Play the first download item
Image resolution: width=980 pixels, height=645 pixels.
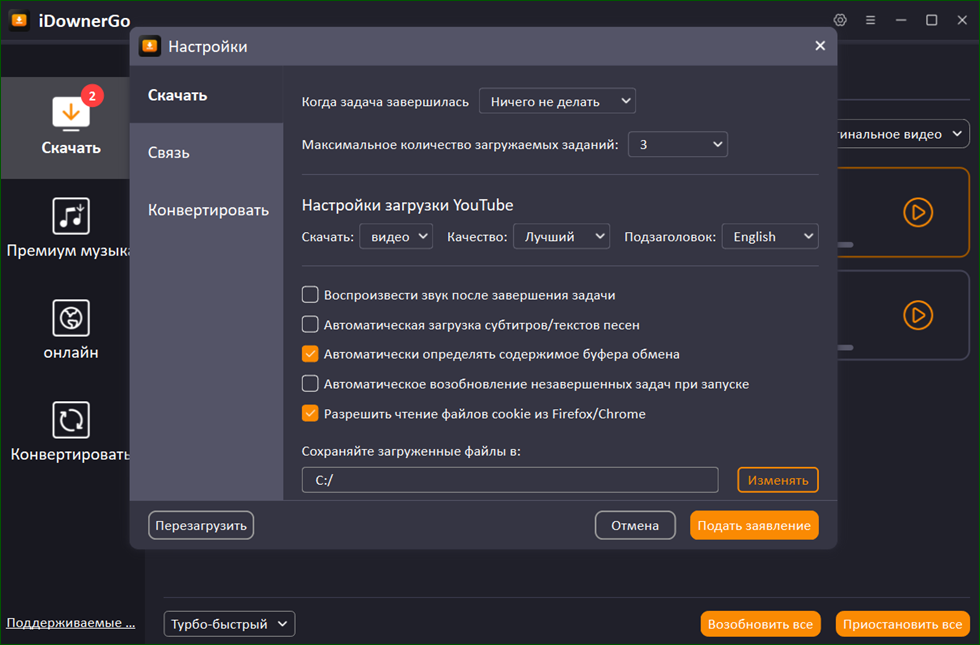pyautogui.click(x=918, y=212)
